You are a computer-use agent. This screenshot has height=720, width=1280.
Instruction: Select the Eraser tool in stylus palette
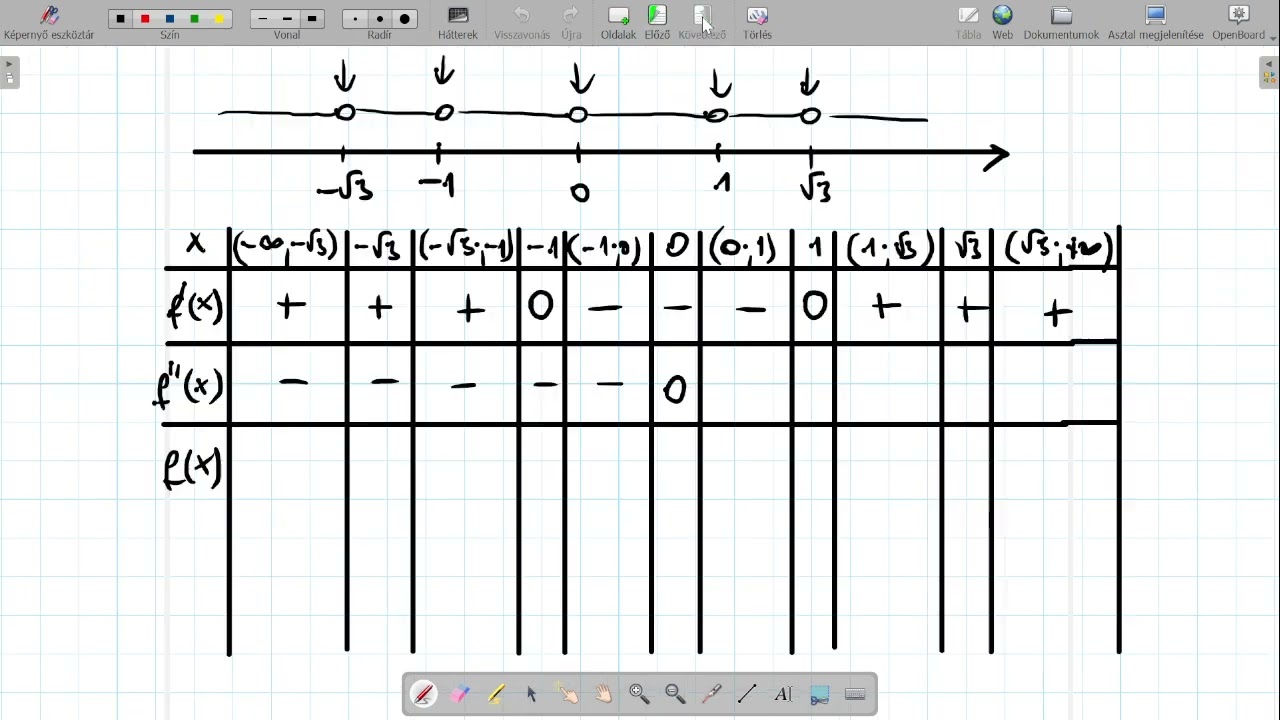click(x=459, y=694)
